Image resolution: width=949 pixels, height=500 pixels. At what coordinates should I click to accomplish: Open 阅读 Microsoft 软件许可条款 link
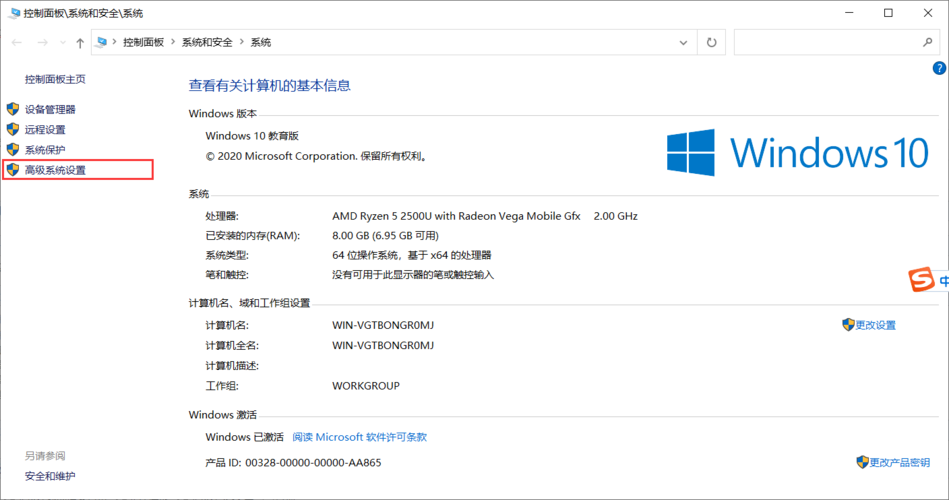pos(360,437)
